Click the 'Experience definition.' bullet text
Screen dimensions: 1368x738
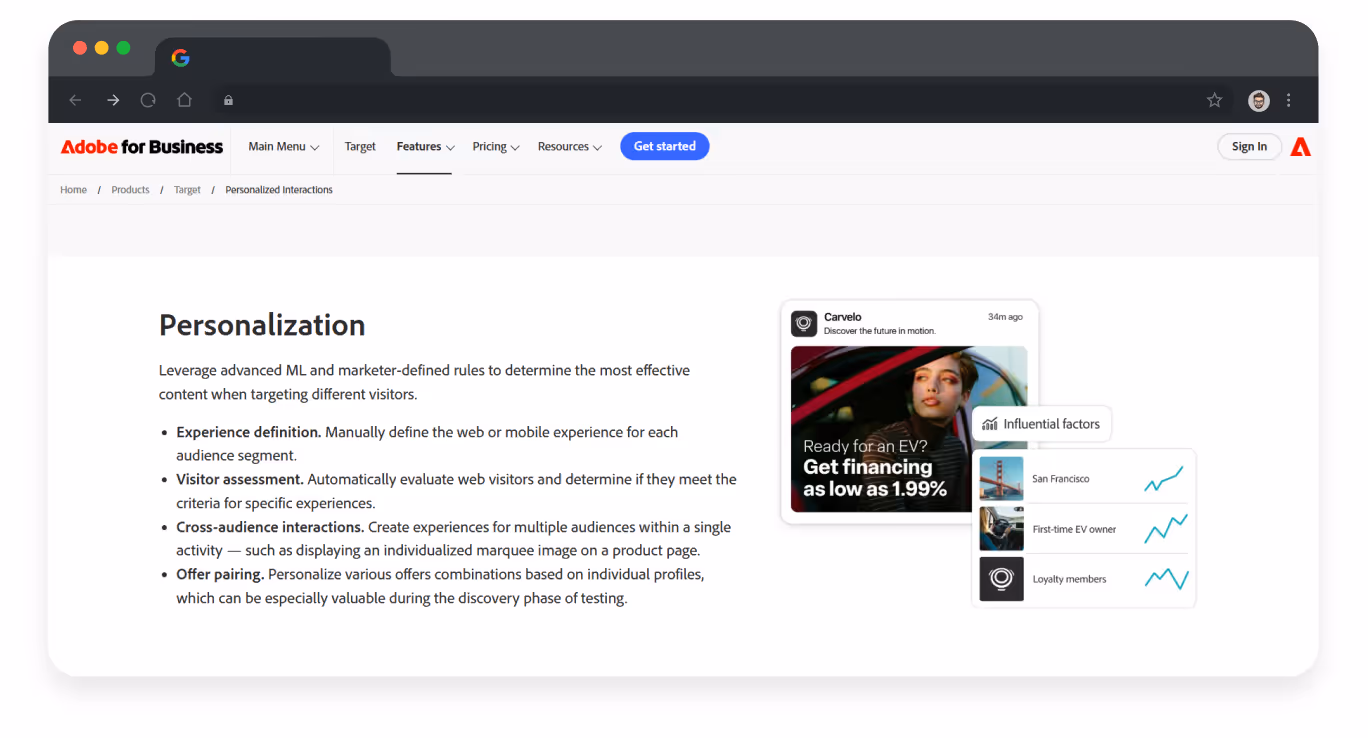[x=249, y=432]
